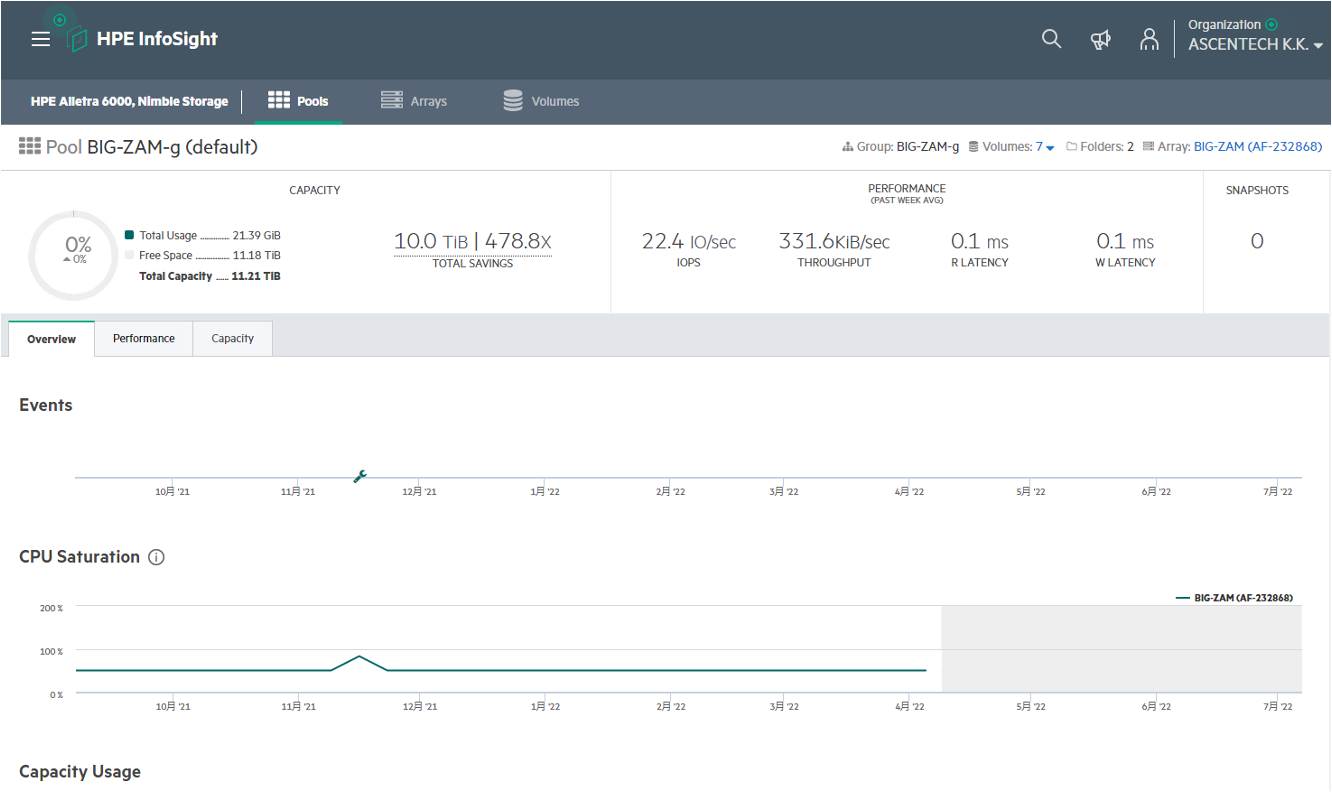Open the hamburger navigation menu
The image size is (1332, 792).
(x=40, y=39)
